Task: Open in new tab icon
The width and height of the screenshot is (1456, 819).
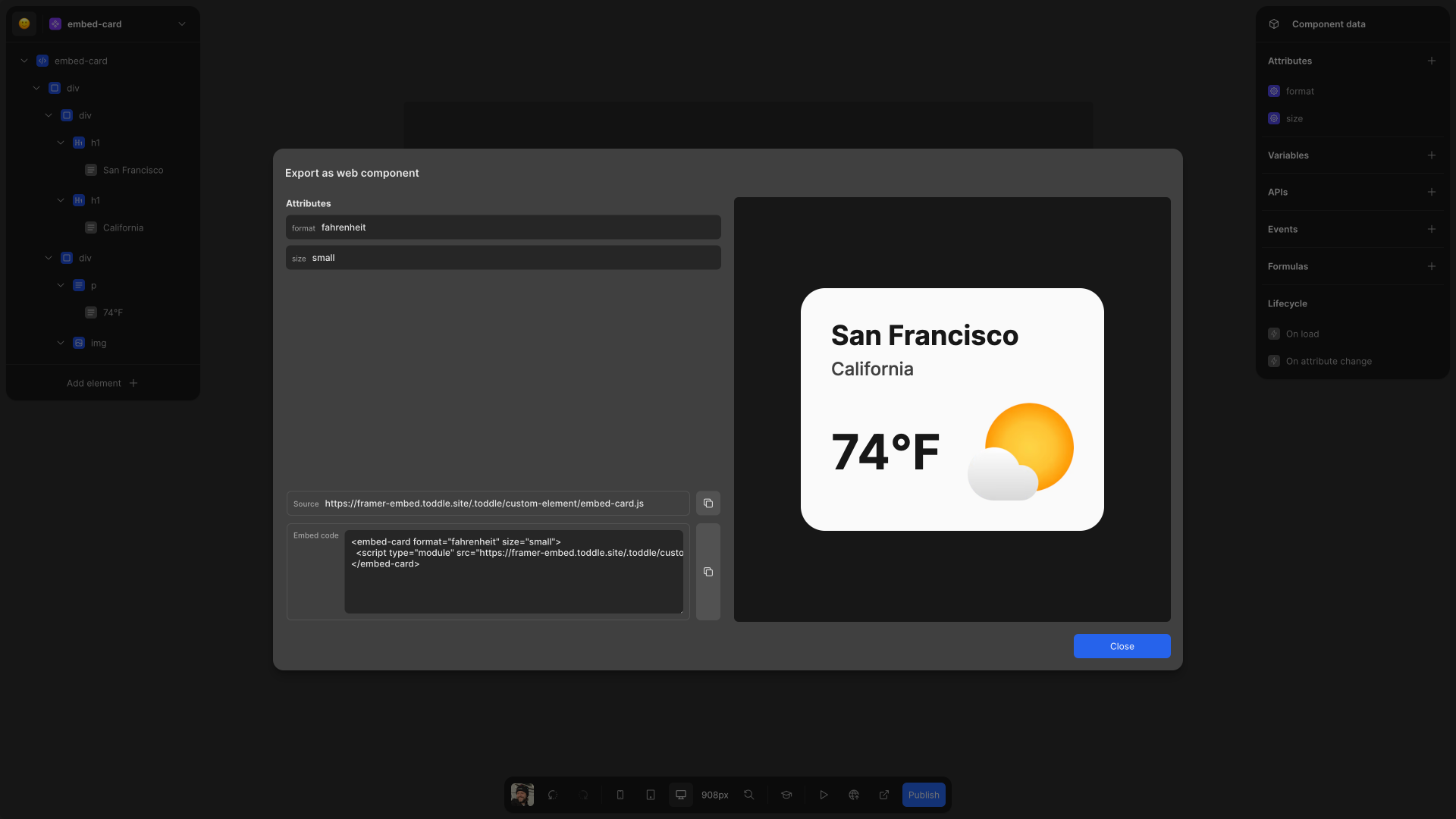Action: pyautogui.click(x=884, y=795)
